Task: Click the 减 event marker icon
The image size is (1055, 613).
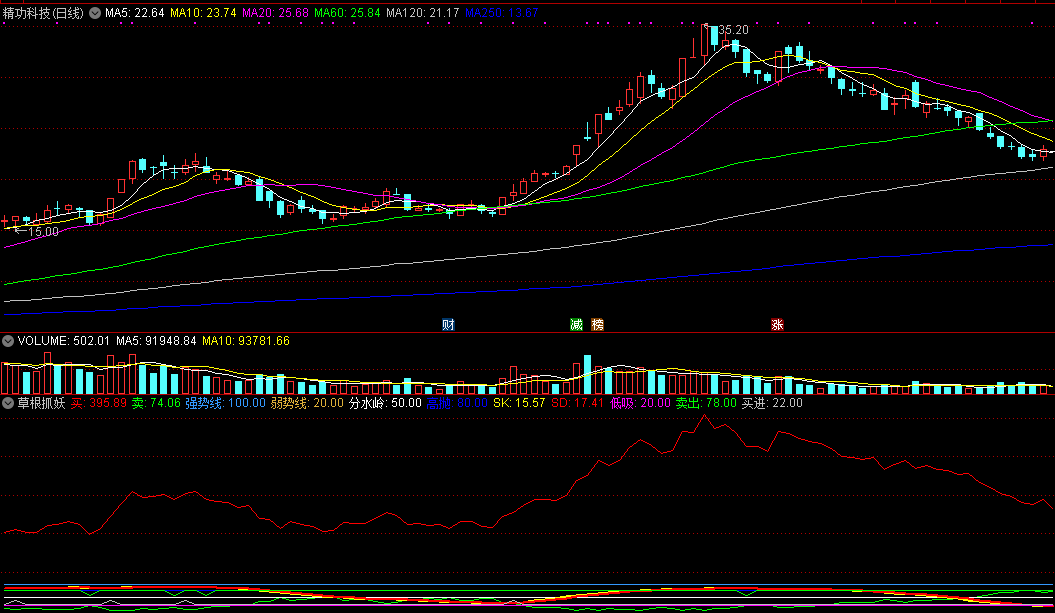Action: coord(577,324)
